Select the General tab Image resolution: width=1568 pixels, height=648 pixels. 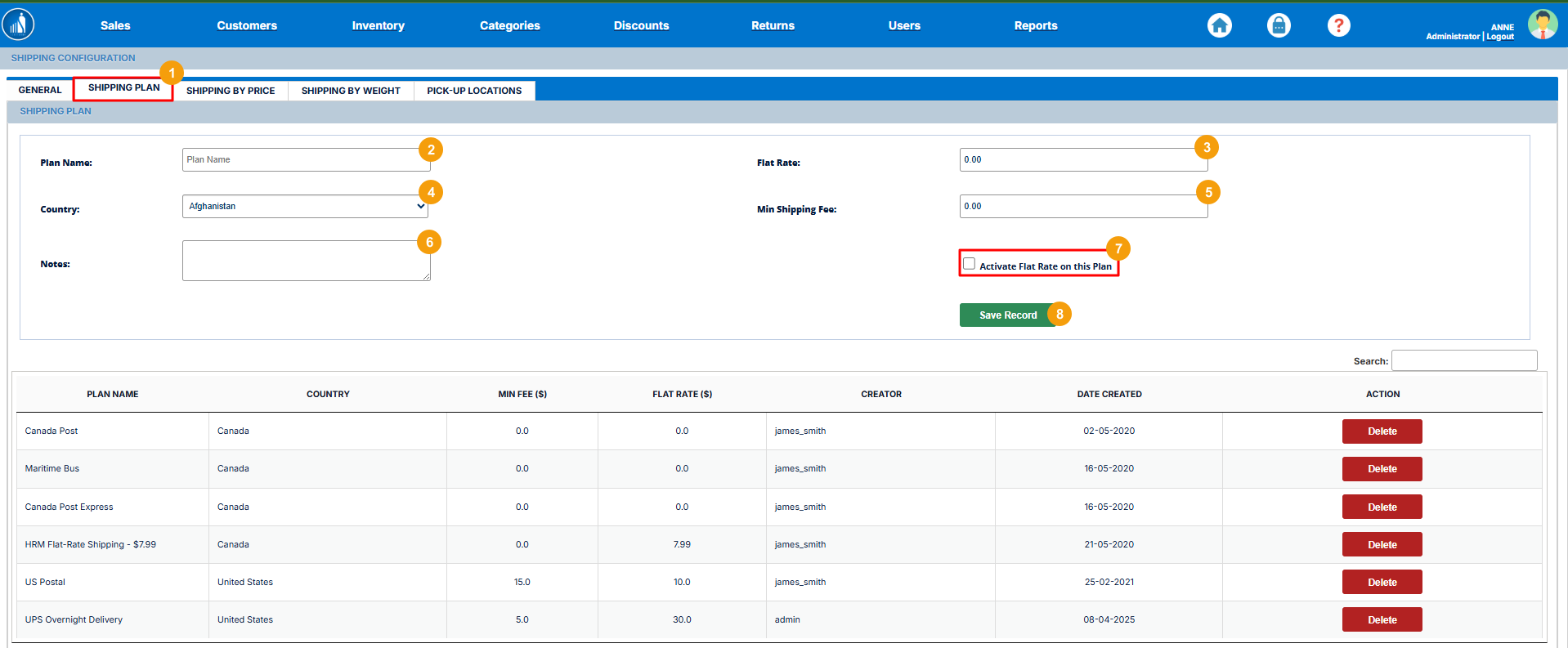point(40,90)
